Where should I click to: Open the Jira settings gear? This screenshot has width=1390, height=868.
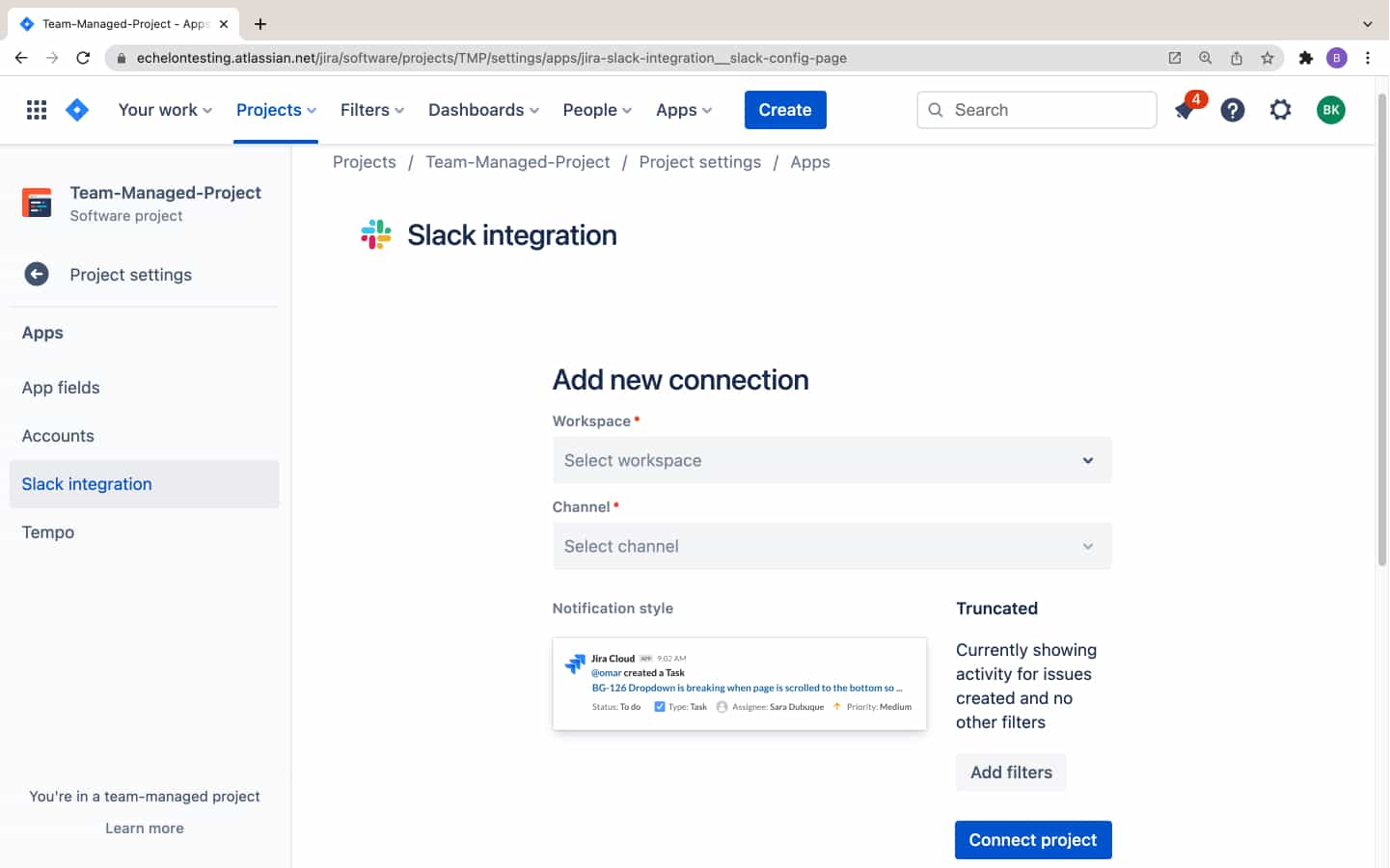pyautogui.click(x=1280, y=109)
